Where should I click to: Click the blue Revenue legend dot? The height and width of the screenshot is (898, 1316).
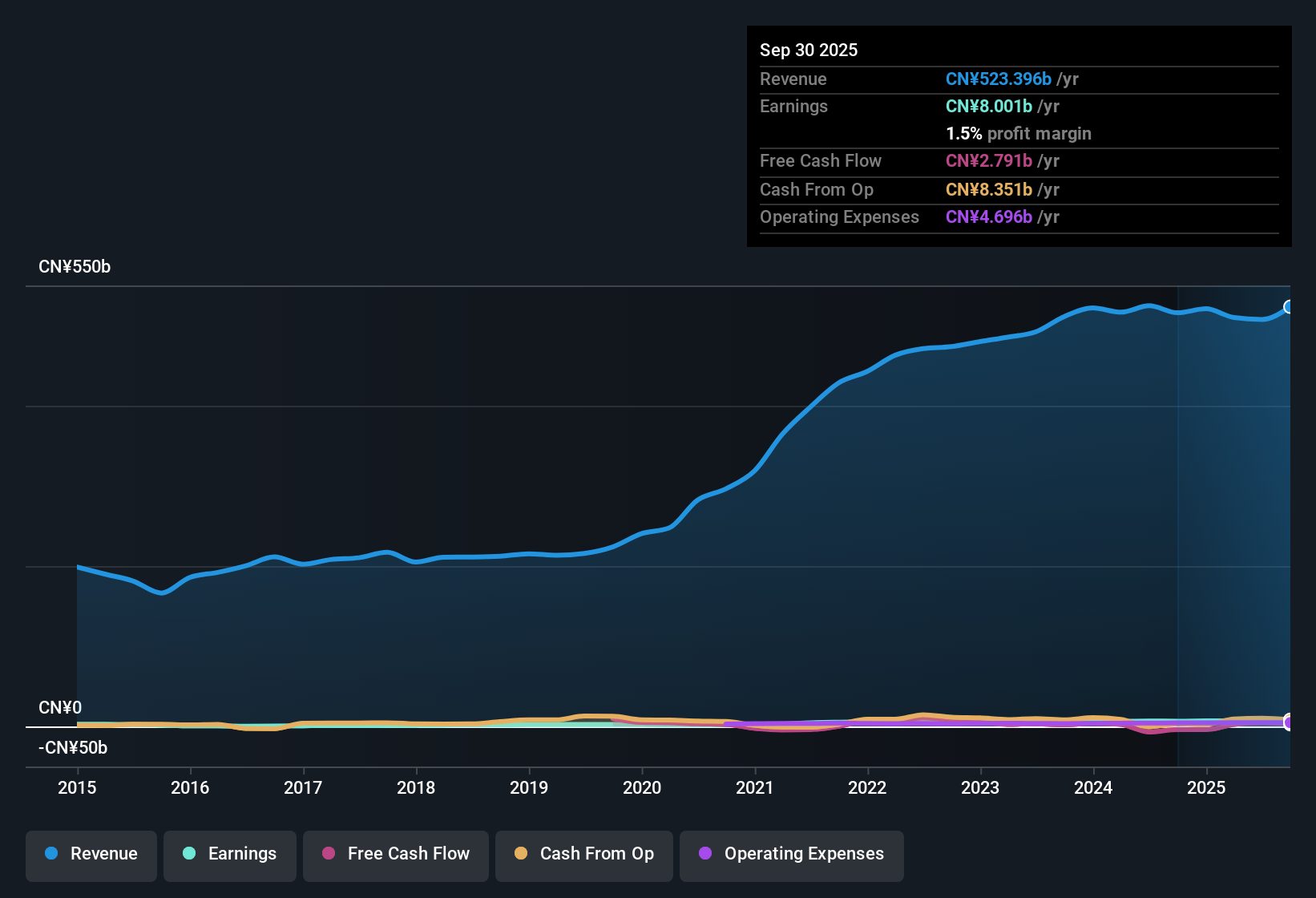(x=50, y=854)
